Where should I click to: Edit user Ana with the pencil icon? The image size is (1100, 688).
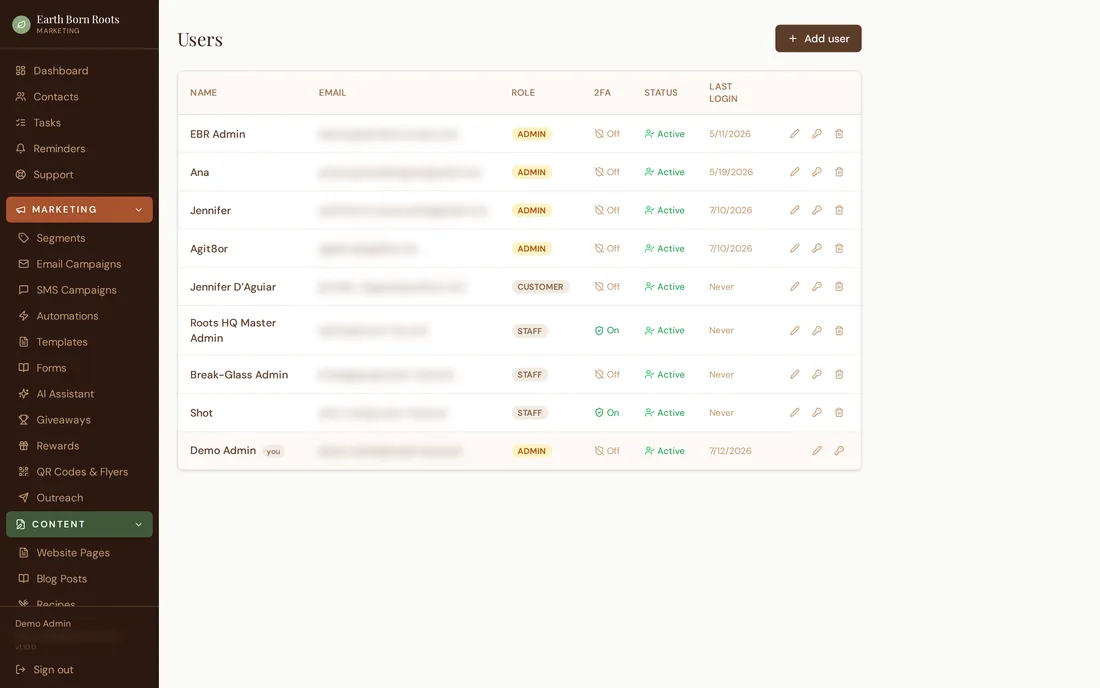(794, 172)
